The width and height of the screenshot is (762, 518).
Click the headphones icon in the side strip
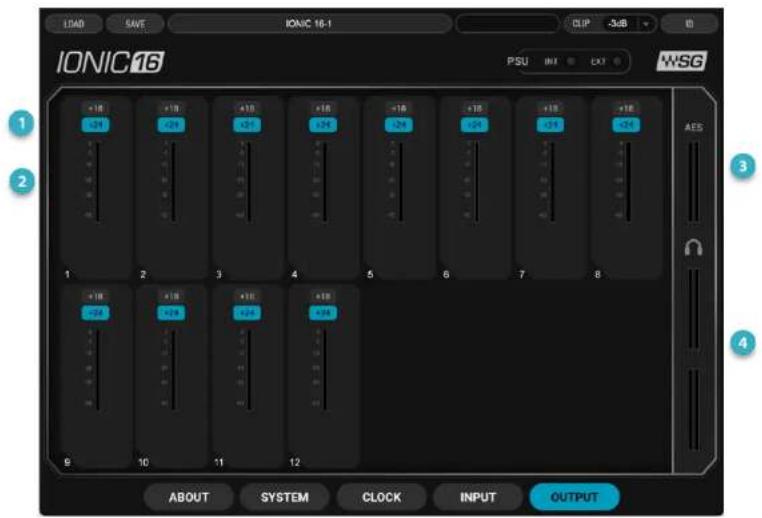pos(693,248)
